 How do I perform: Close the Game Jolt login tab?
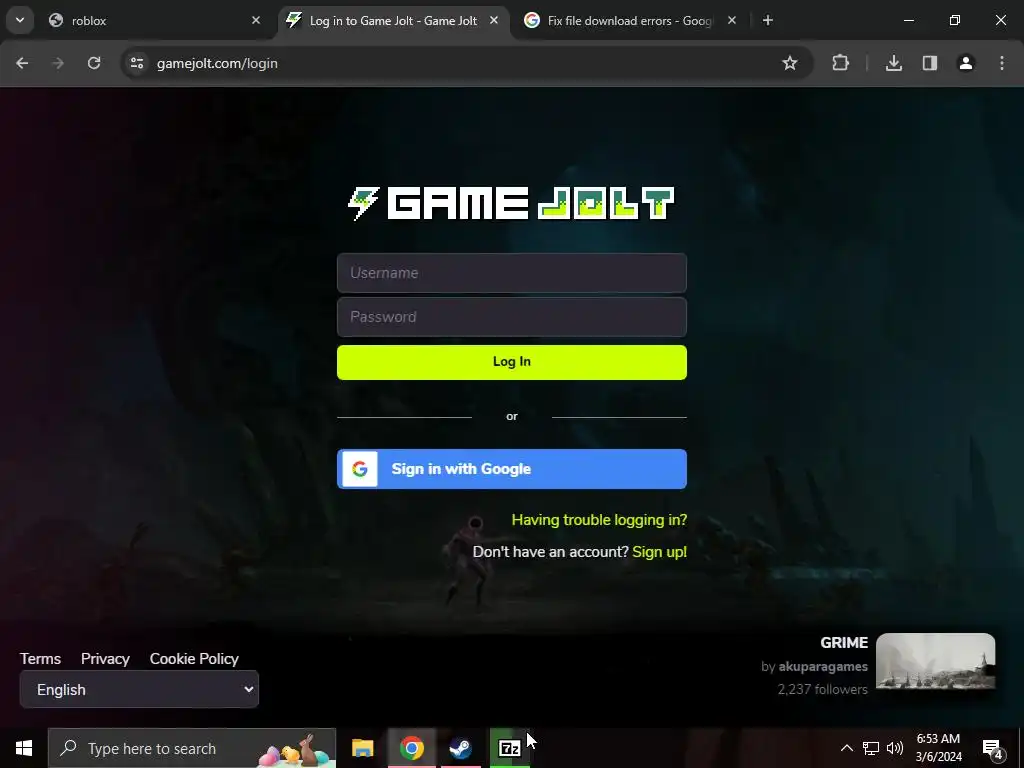[x=494, y=20]
